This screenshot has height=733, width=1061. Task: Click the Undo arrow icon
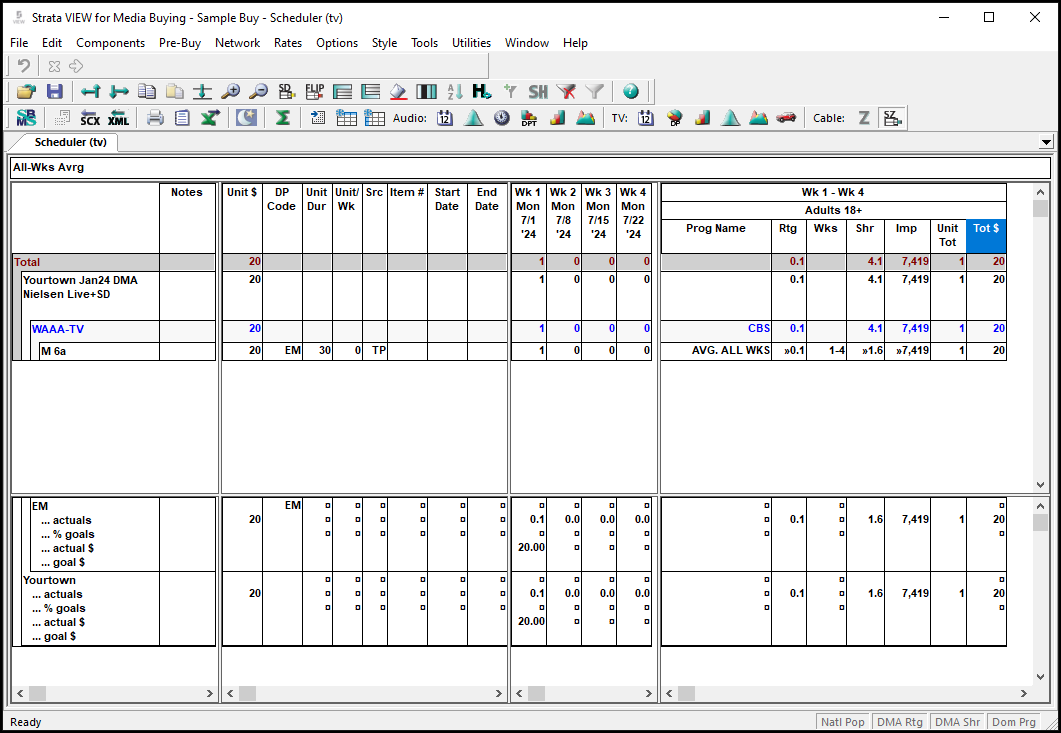[x=24, y=66]
